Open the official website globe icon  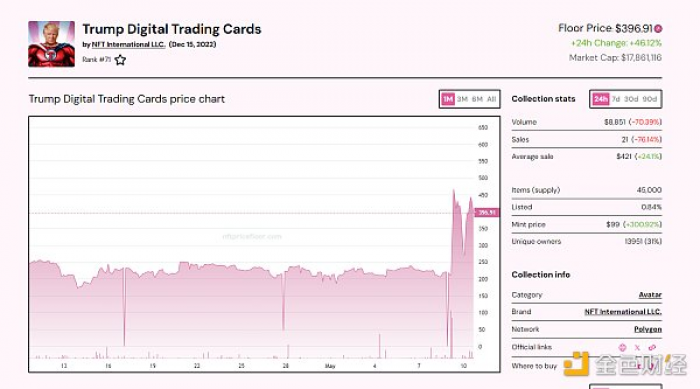pos(622,347)
